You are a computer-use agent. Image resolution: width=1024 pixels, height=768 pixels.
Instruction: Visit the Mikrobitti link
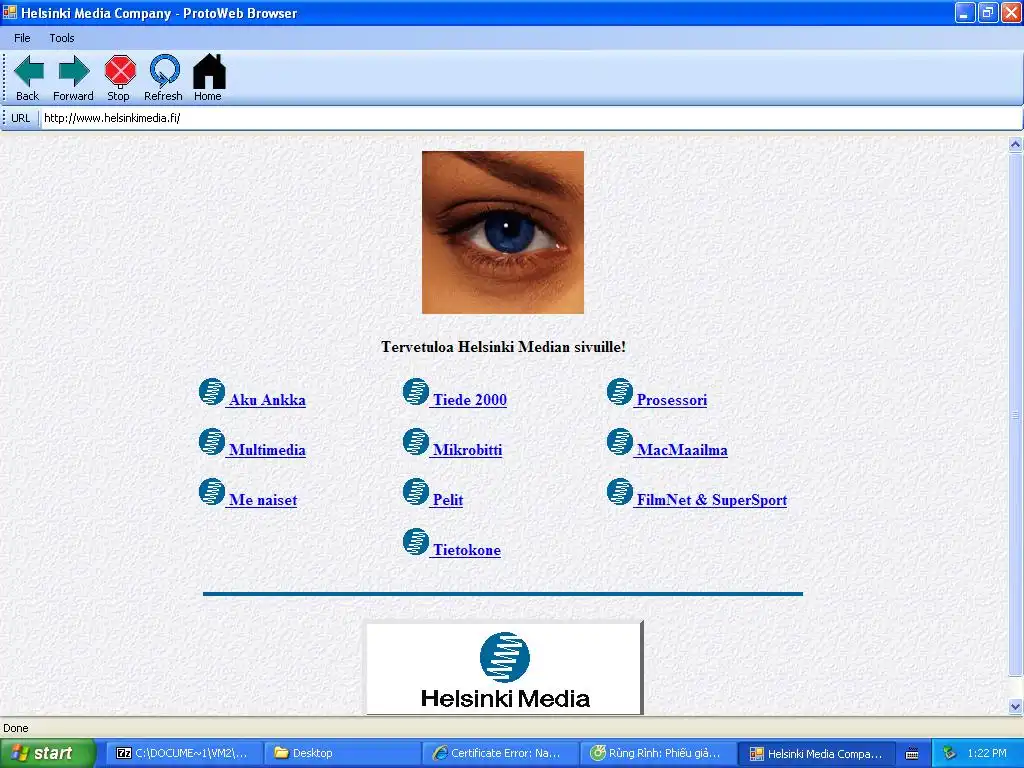(x=468, y=450)
